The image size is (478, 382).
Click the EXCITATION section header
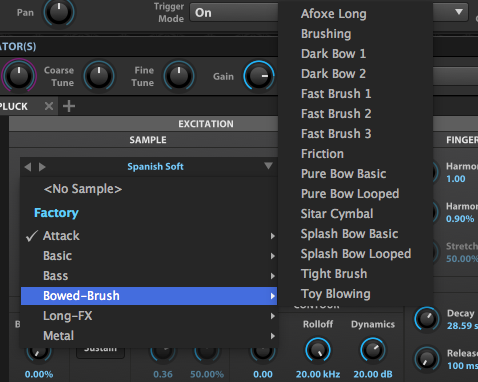click(x=206, y=124)
